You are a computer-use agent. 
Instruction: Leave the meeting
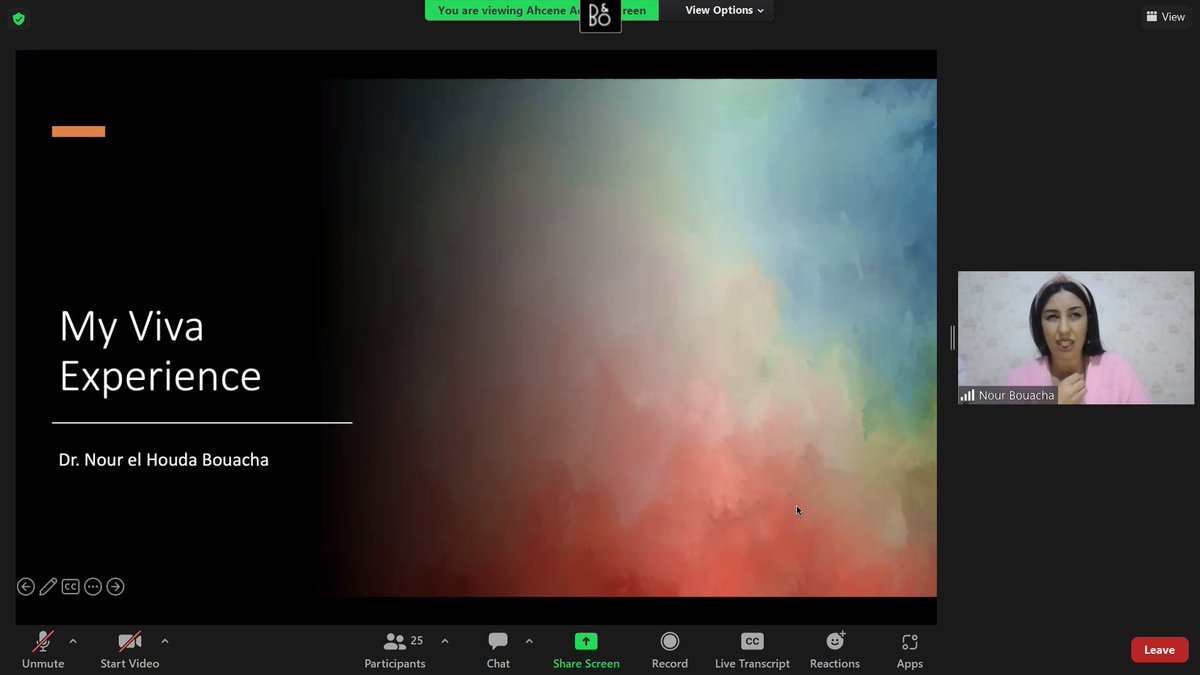(x=1159, y=650)
